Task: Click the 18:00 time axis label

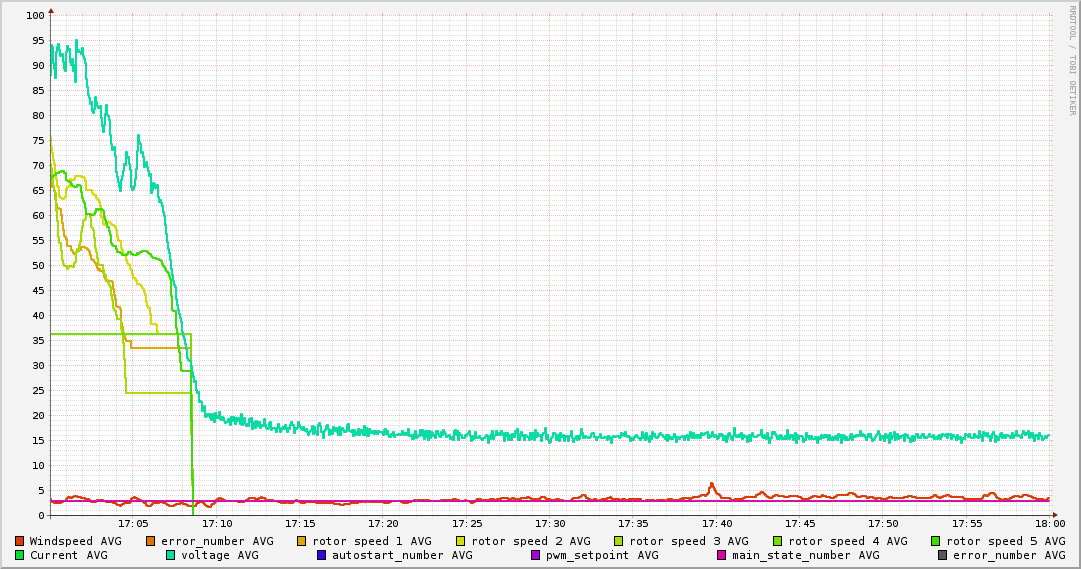Action: pos(1051,524)
